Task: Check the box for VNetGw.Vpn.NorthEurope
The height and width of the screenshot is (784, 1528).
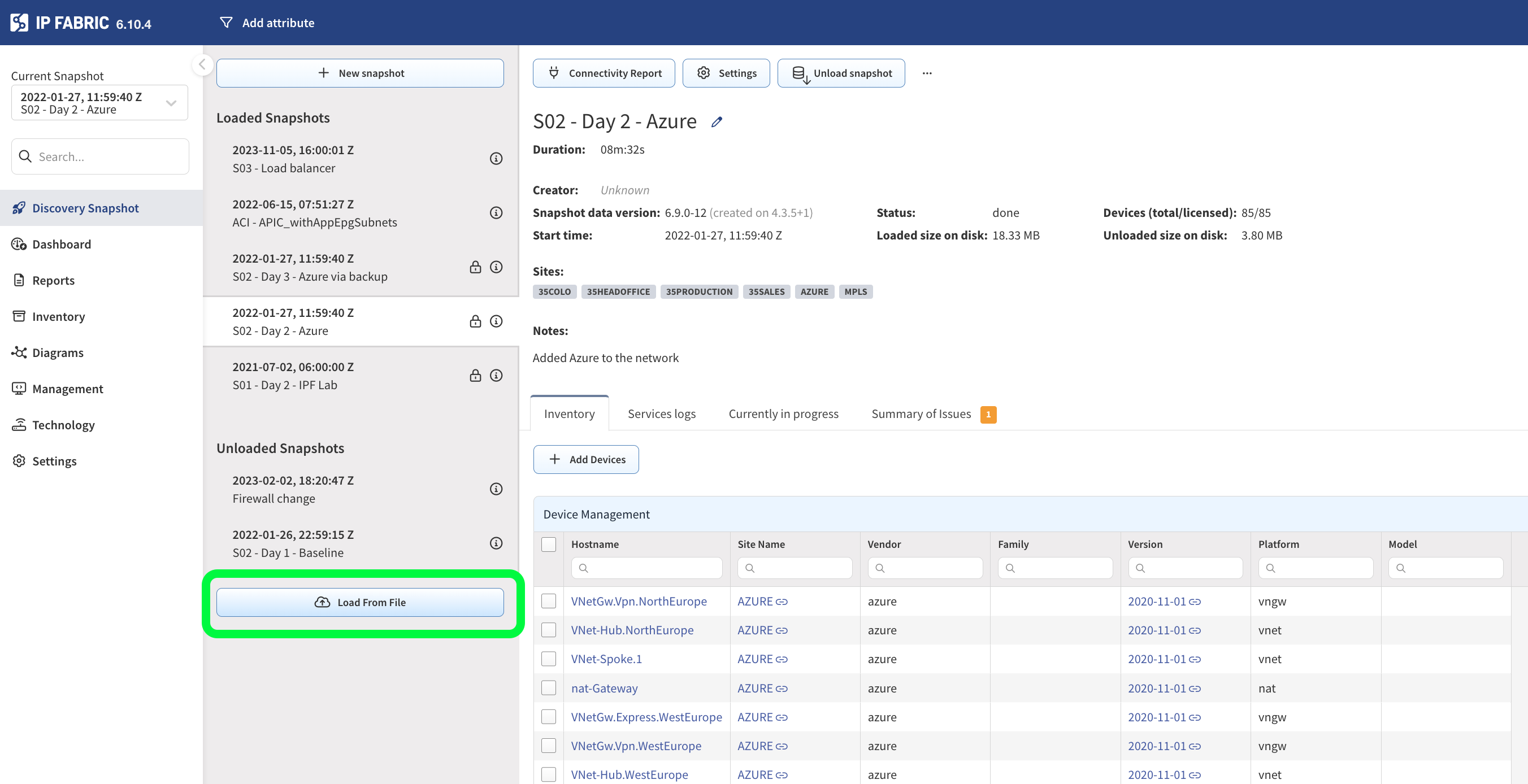Action: (x=549, y=602)
